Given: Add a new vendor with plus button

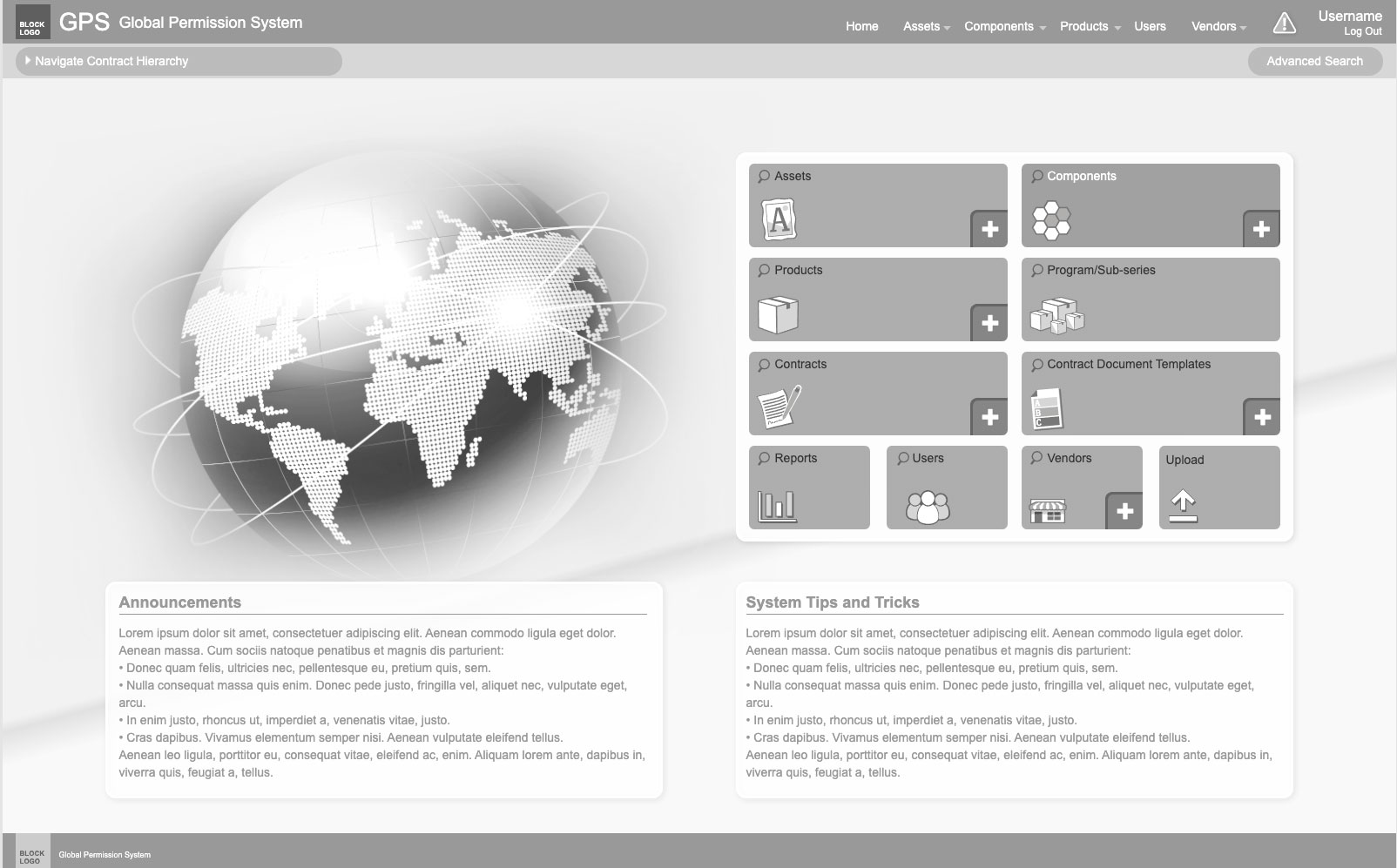Looking at the screenshot, I should tap(1124, 511).
